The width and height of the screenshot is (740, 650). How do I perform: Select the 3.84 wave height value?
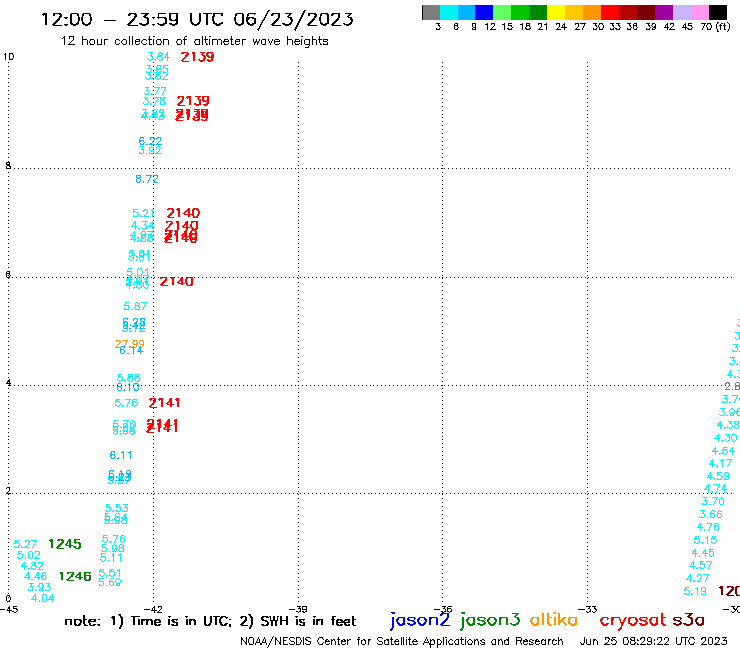click(x=158, y=57)
